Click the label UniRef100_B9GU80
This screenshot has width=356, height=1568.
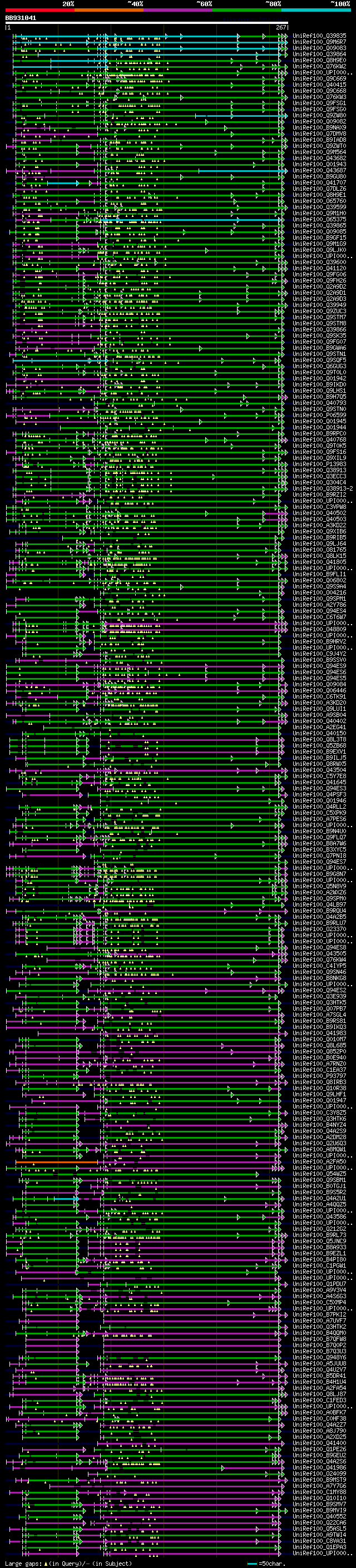coord(319,176)
